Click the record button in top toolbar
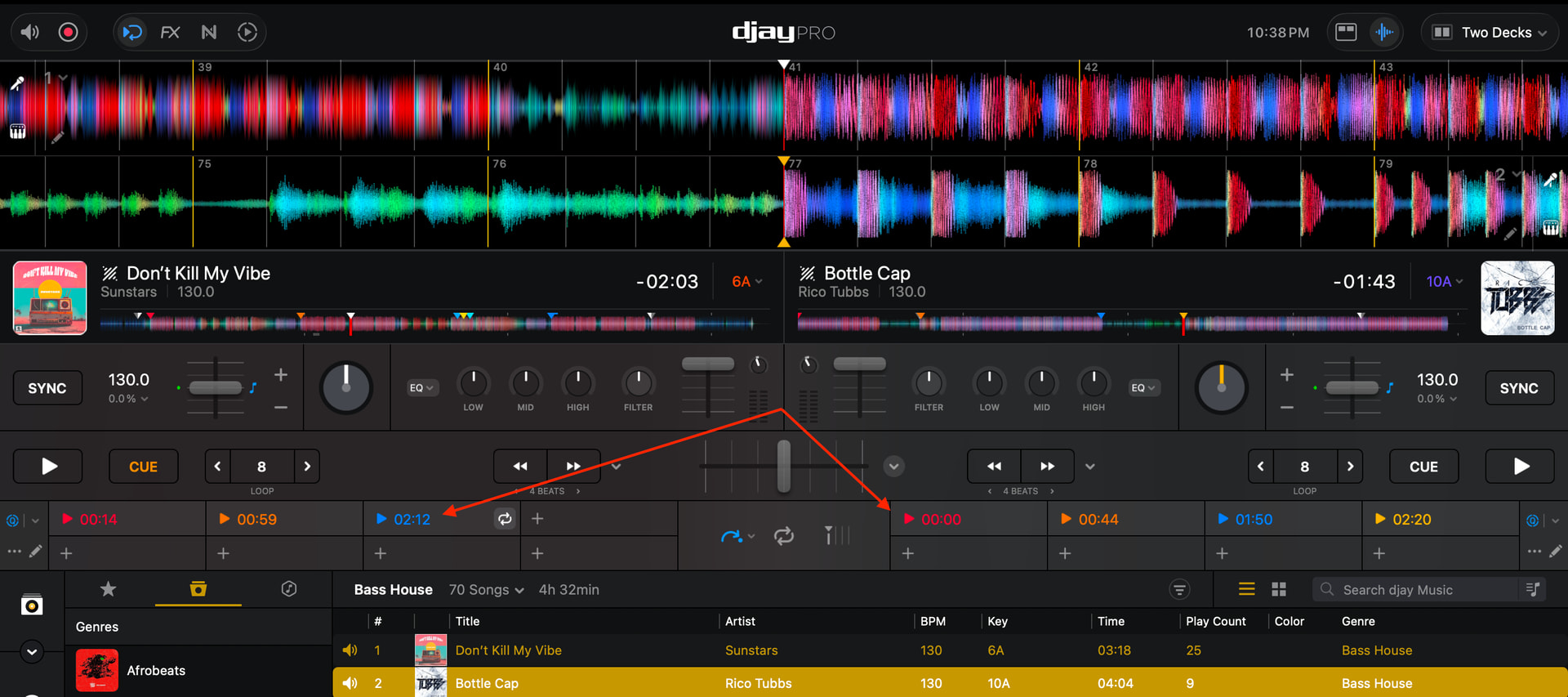The height and width of the screenshot is (697, 1568). [68, 32]
